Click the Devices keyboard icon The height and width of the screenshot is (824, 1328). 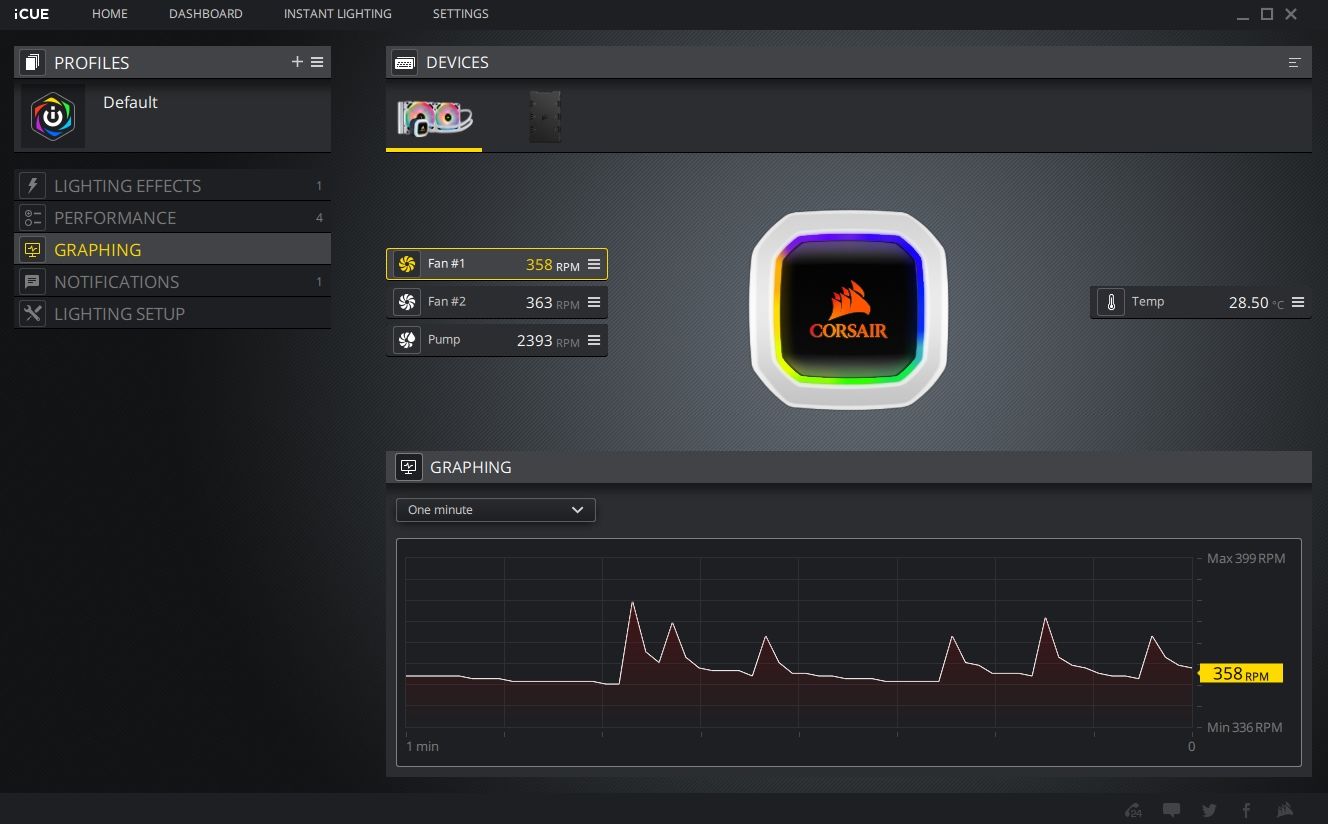pyautogui.click(x=405, y=62)
